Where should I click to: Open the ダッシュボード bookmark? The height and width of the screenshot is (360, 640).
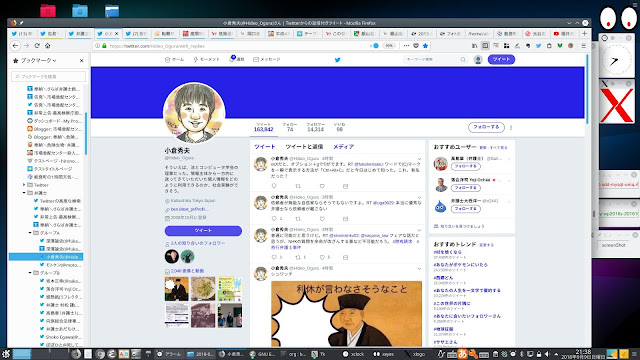click(54, 121)
